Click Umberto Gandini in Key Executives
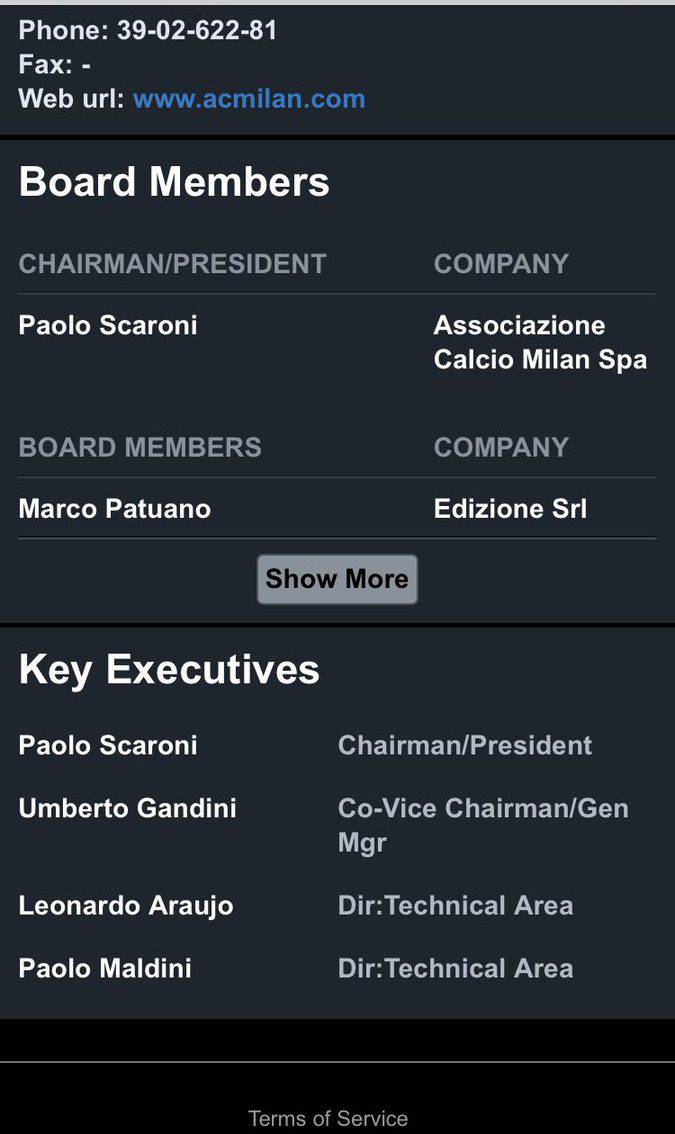The height and width of the screenshot is (1134, 675). pyautogui.click(x=128, y=808)
